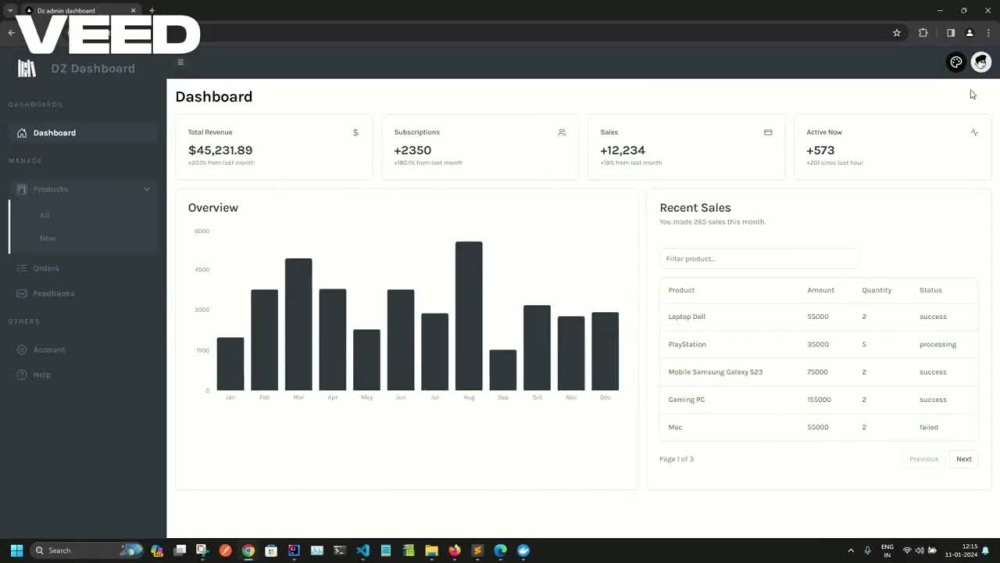
Task: Click the Sep bar in Overview chart
Action: coord(503,370)
